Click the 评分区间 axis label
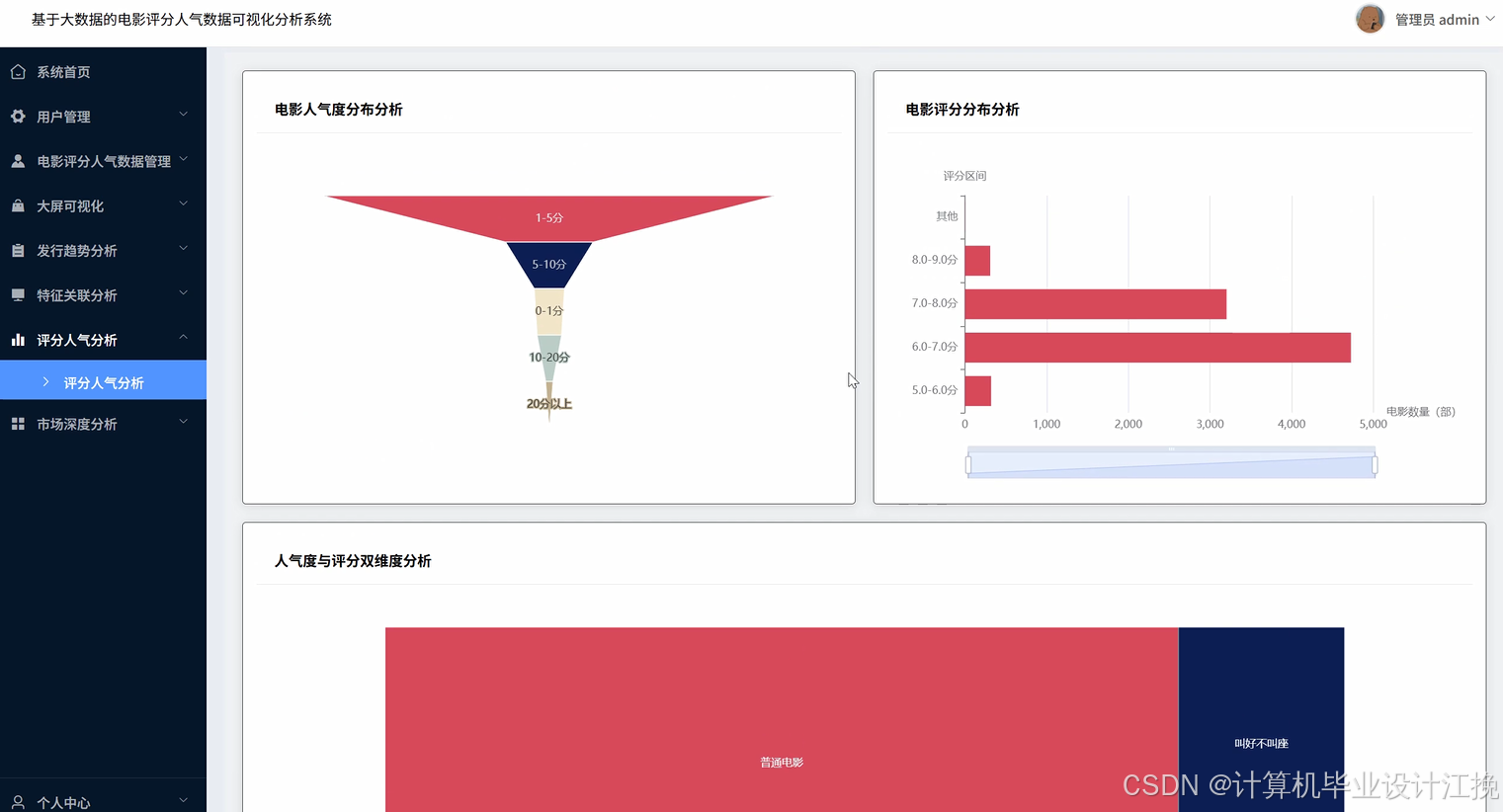The width and height of the screenshot is (1503, 812). coord(964,176)
